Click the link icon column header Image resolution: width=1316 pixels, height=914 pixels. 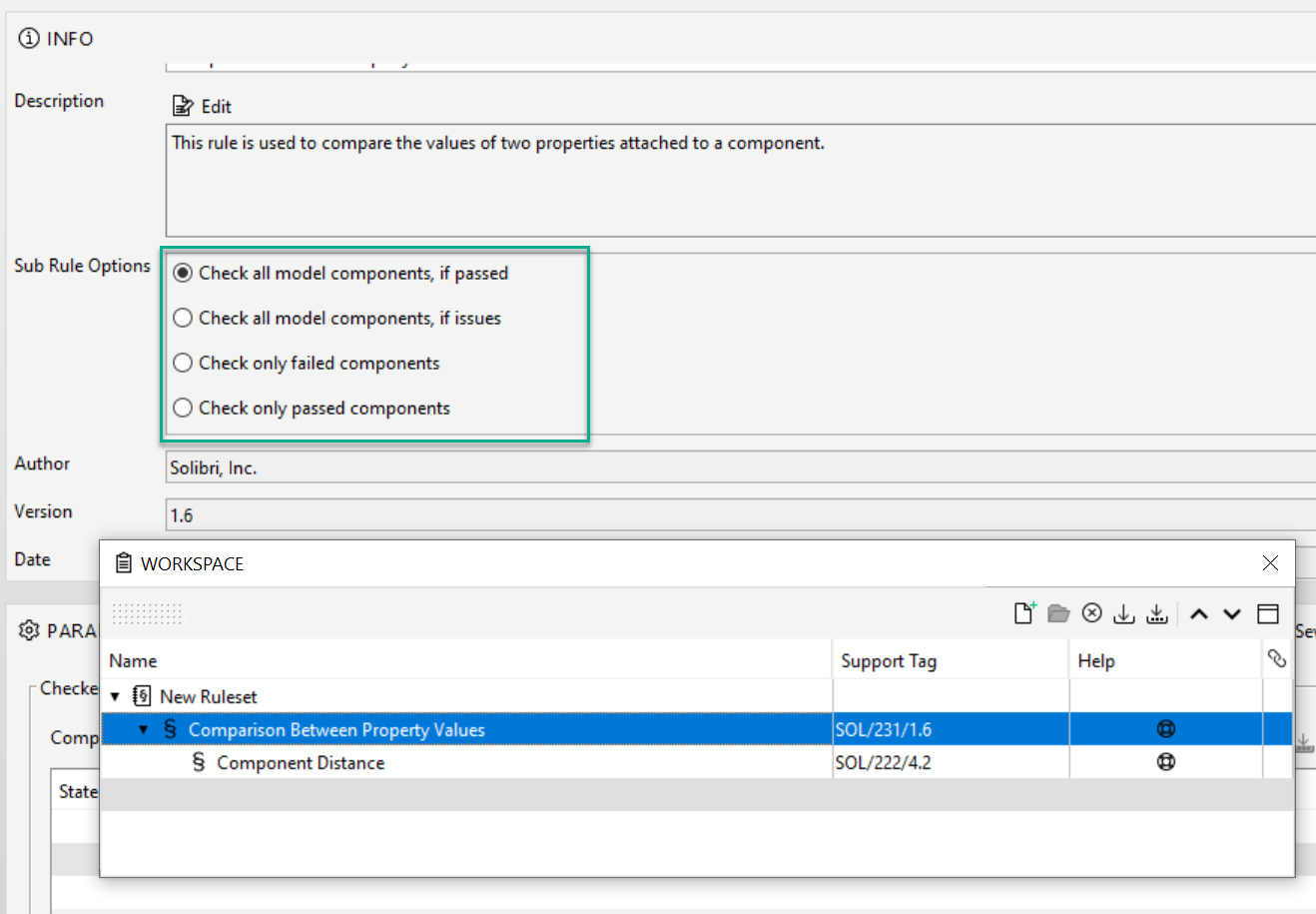click(1277, 658)
